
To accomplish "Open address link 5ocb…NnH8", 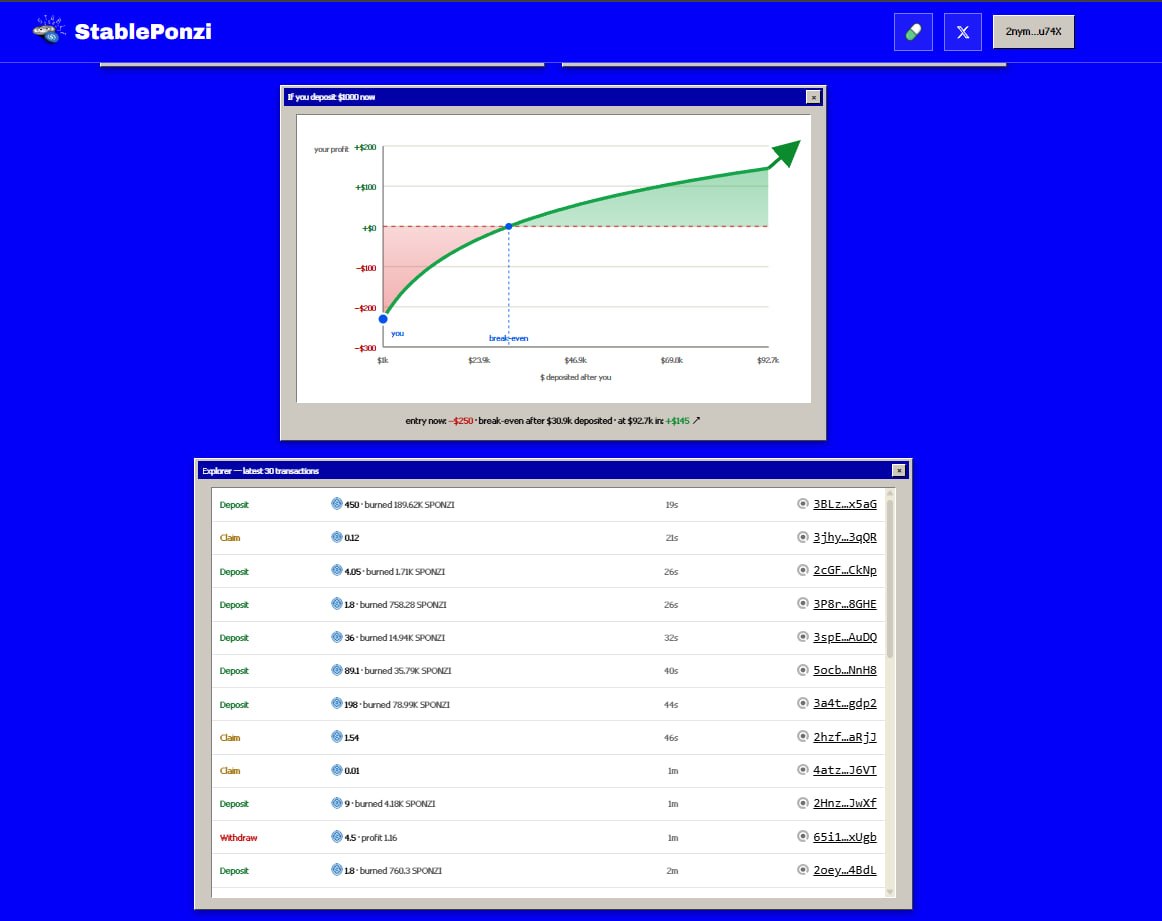I will point(845,670).
